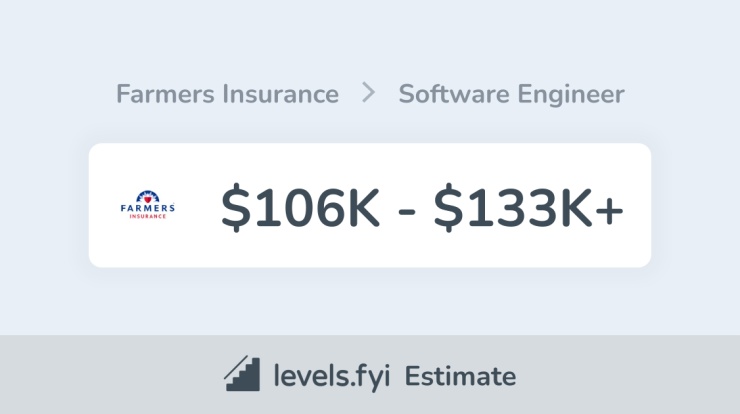Click the dollar sign before 106K
Viewport: 740px width, 414px height.
pyautogui.click(x=235, y=207)
